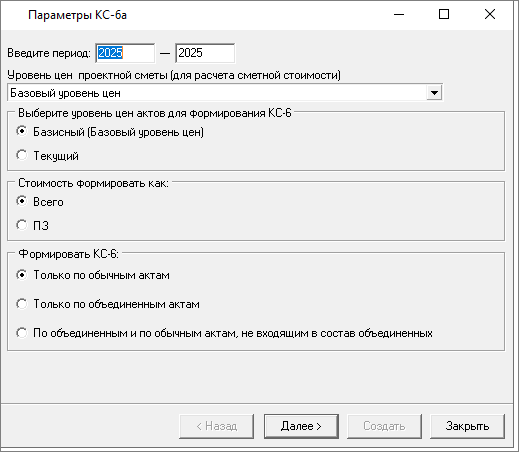Go forward with the Далее button

pyautogui.click(x=301, y=426)
